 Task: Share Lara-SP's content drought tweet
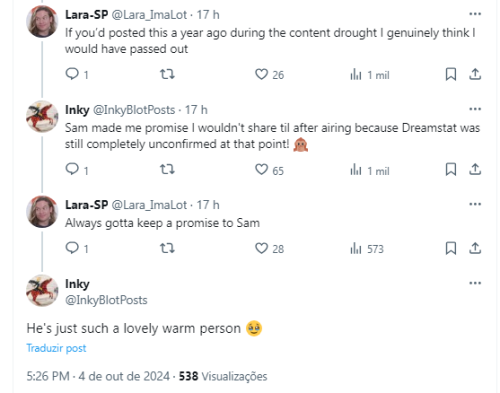(x=475, y=74)
